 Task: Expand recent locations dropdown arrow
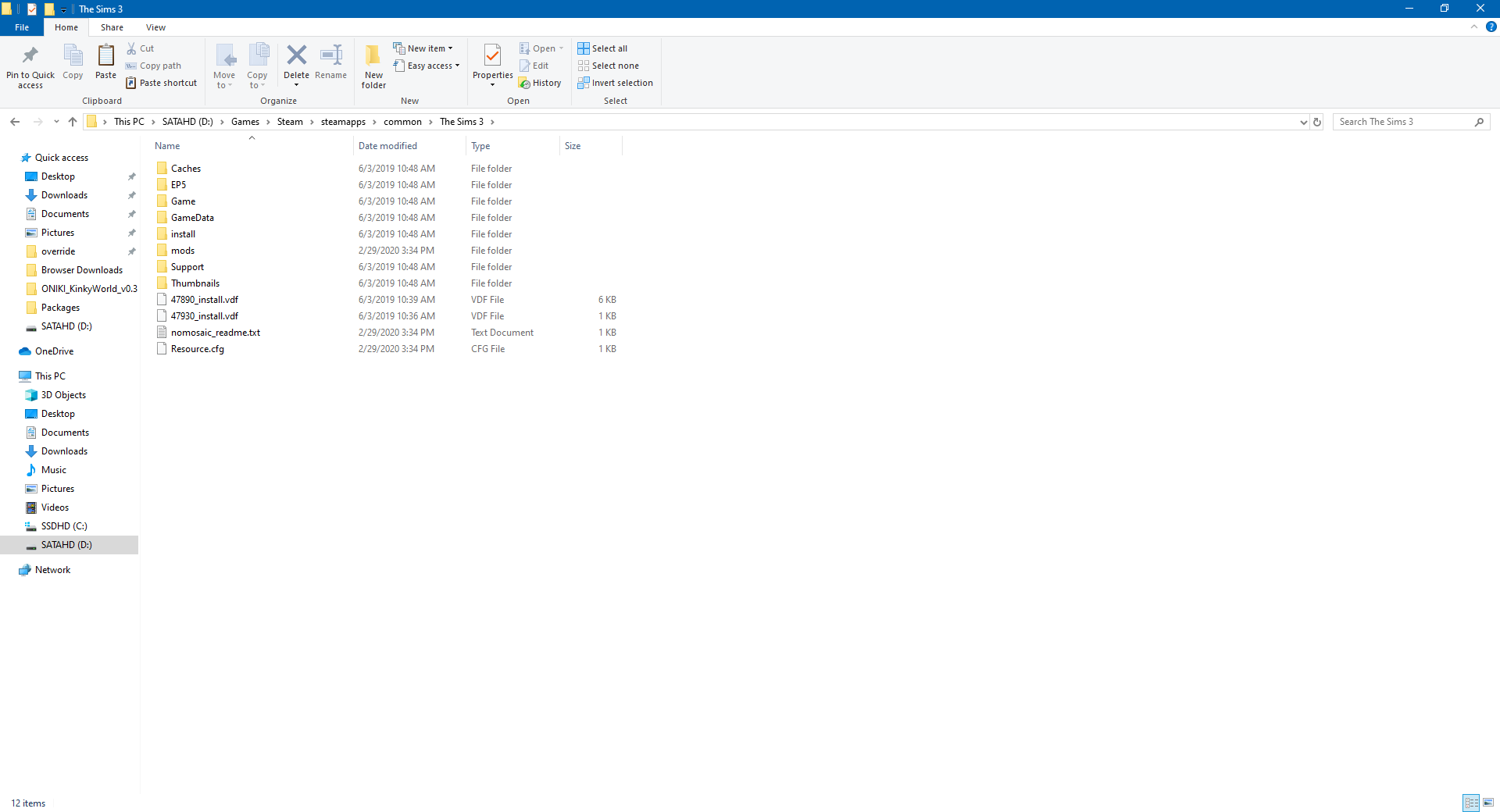click(56, 122)
